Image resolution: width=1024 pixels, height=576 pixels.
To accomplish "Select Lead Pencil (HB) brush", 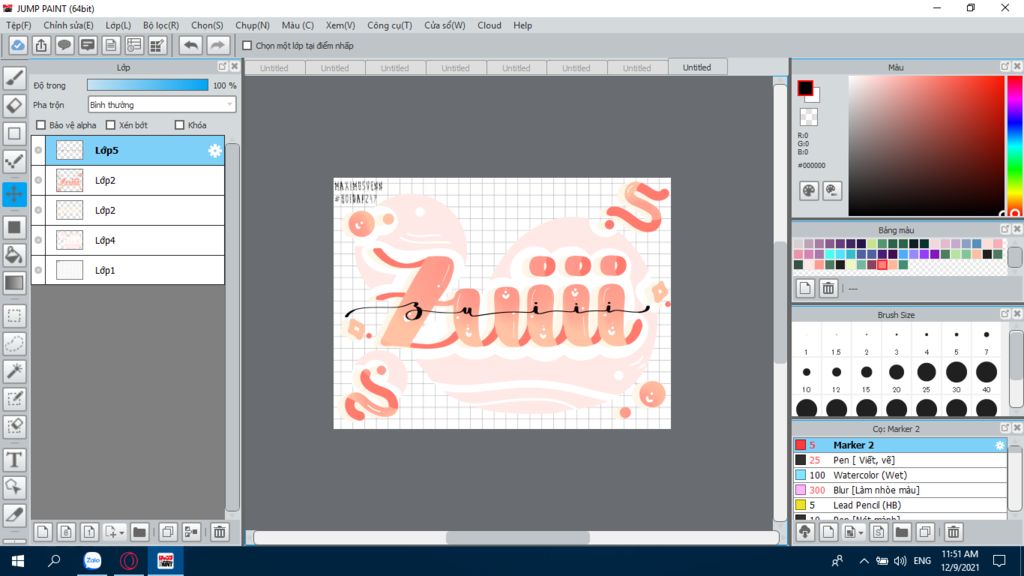I will 900,505.
